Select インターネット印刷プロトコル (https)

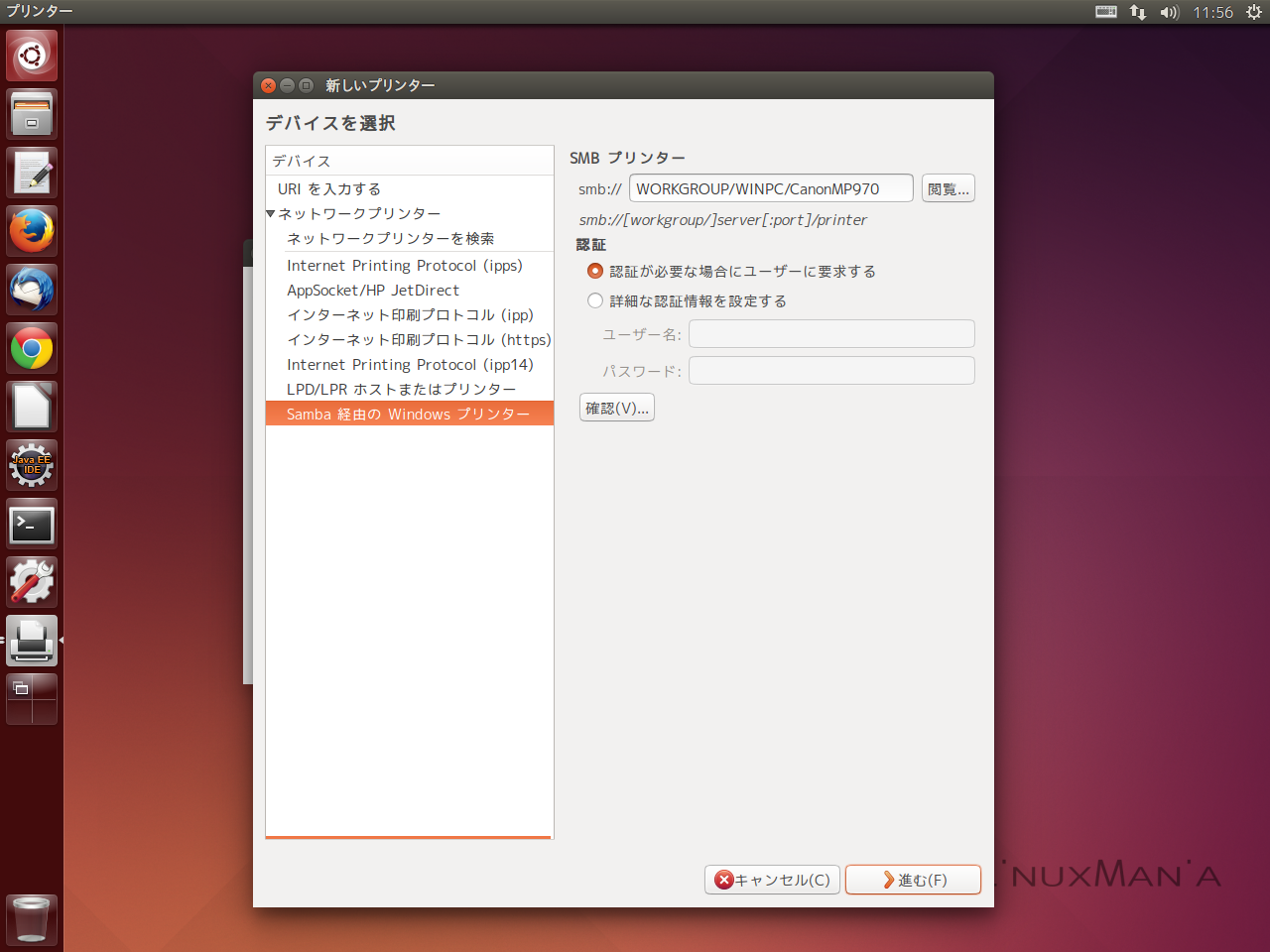tap(410, 340)
